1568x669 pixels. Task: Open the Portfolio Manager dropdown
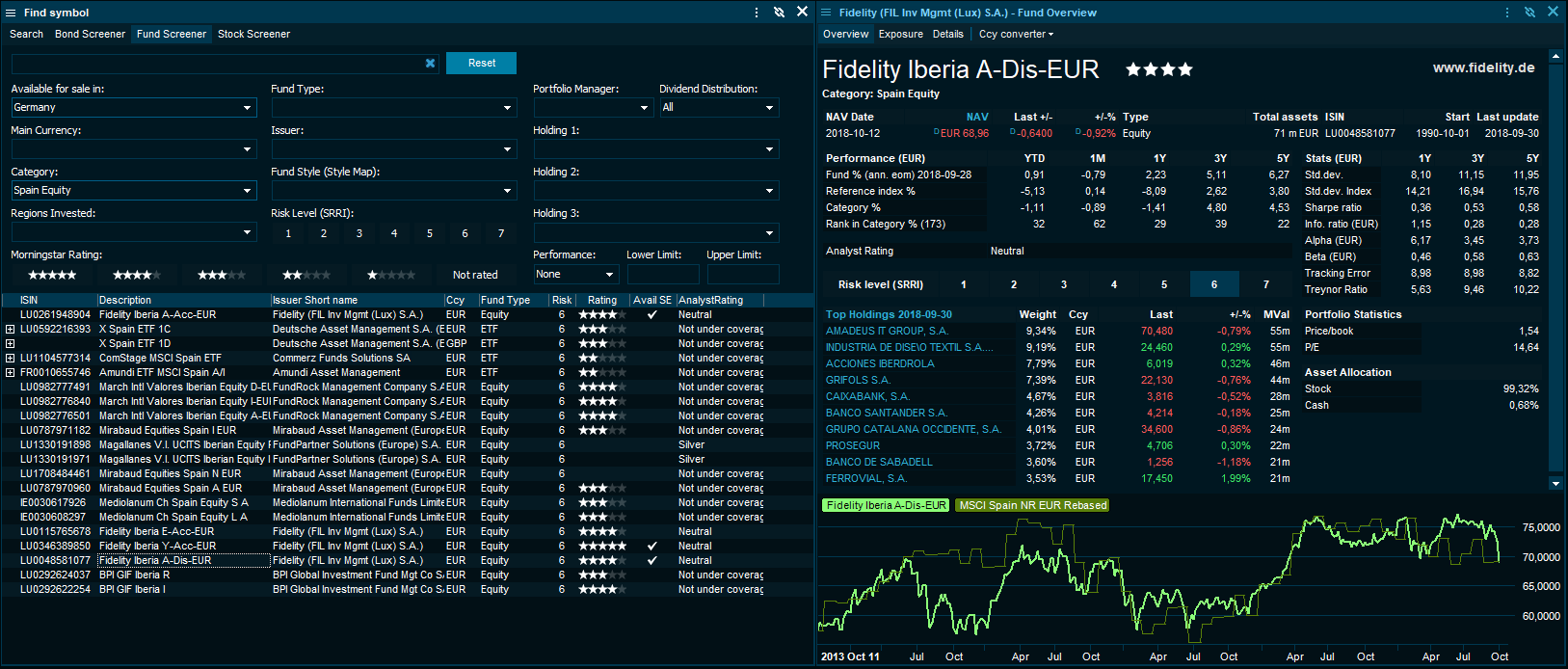(x=594, y=108)
